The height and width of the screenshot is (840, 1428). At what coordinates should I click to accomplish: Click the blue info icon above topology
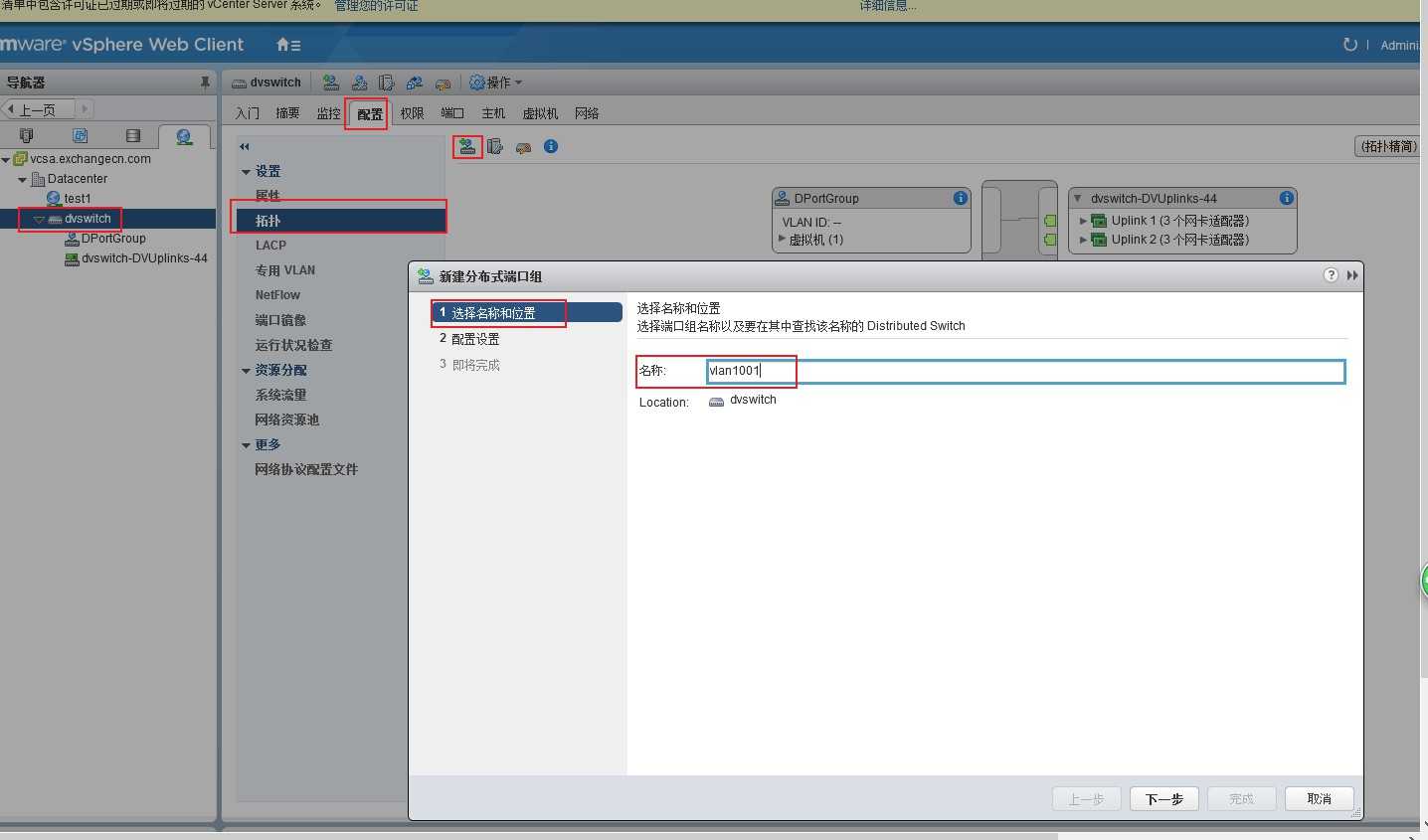(x=551, y=146)
